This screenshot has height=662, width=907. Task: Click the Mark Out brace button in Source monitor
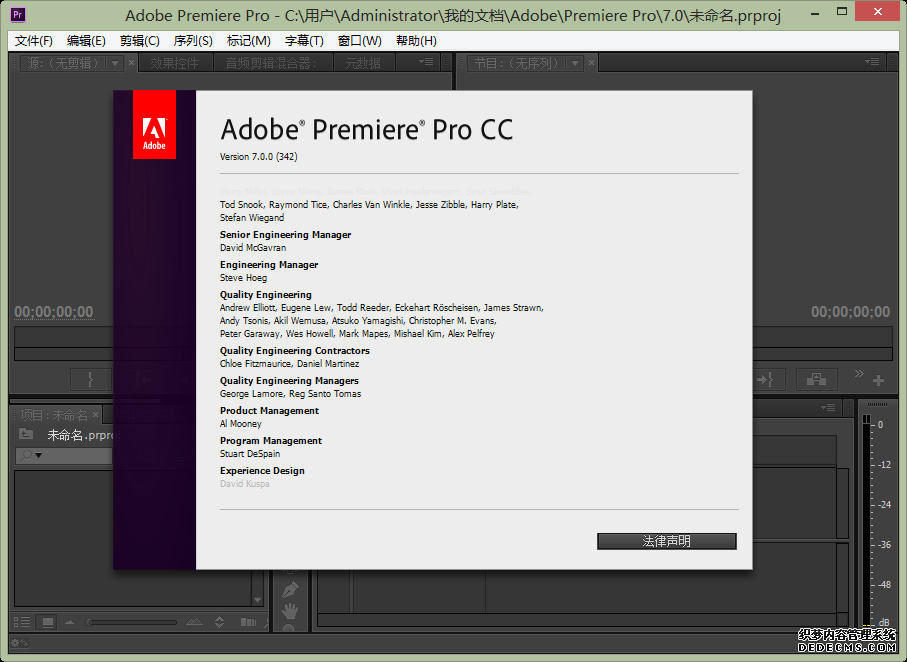coord(90,380)
